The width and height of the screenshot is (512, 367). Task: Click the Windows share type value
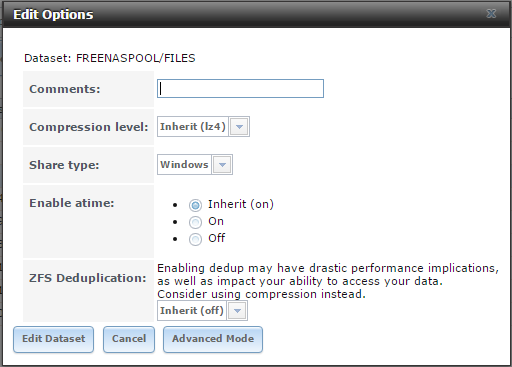(x=184, y=165)
